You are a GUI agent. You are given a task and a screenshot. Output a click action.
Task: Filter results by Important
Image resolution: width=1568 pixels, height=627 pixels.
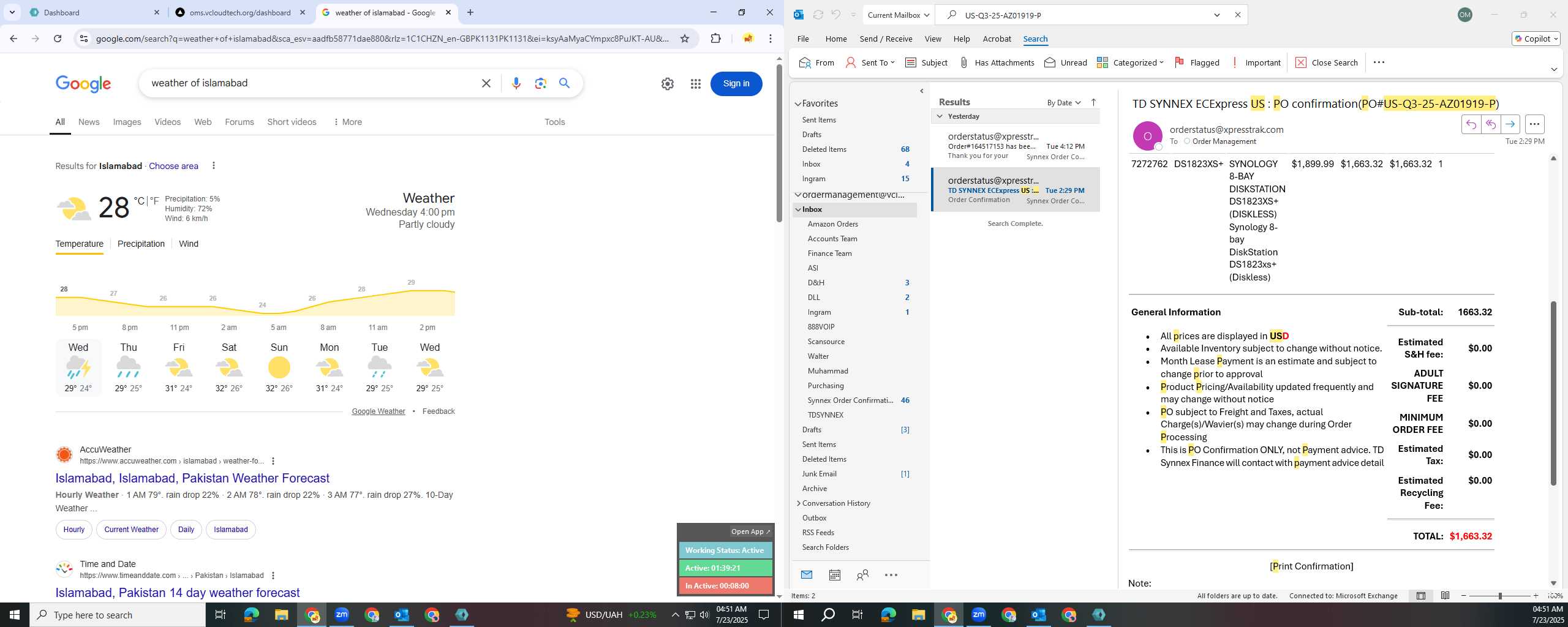(1256, 62)
